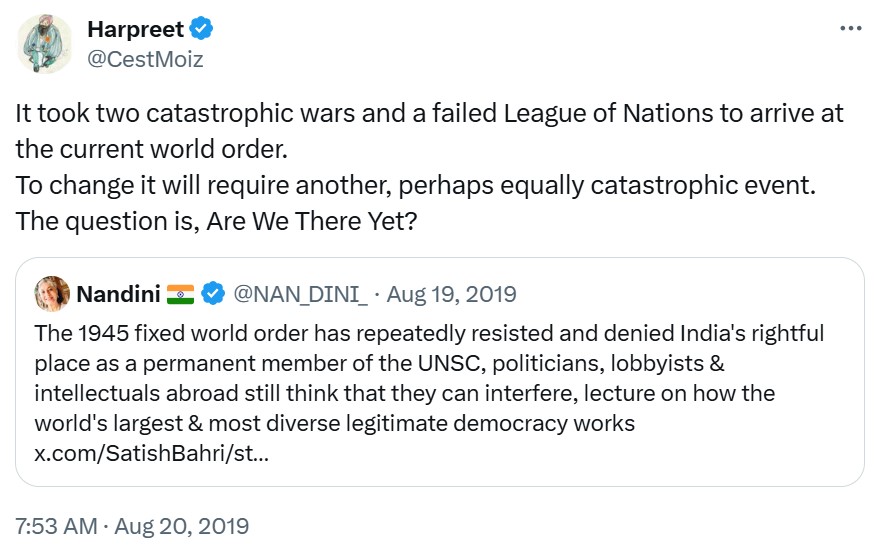Visit the @CestMoiz handle profile
This screenshot has height=546, width=874.
(x=145, y=60)
